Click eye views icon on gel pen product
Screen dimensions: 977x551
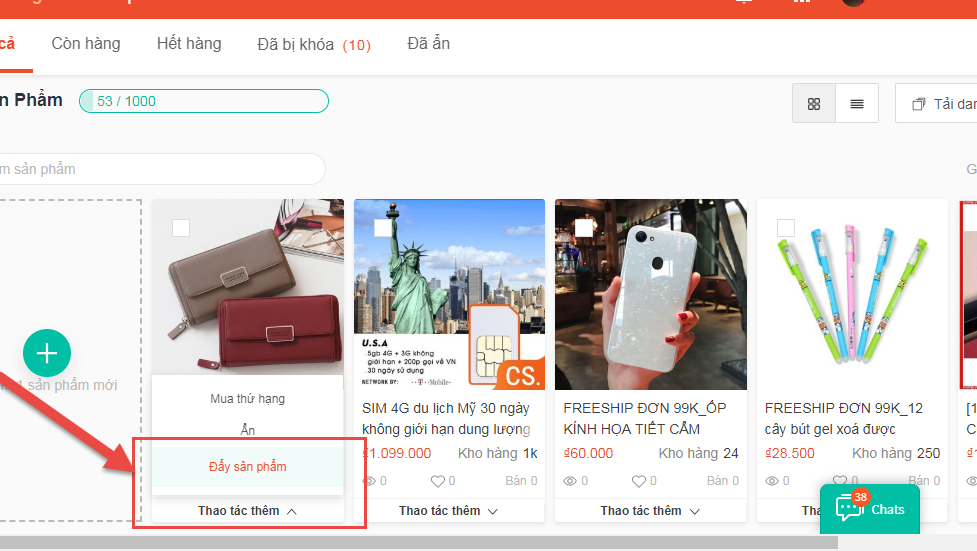(773, 481)
